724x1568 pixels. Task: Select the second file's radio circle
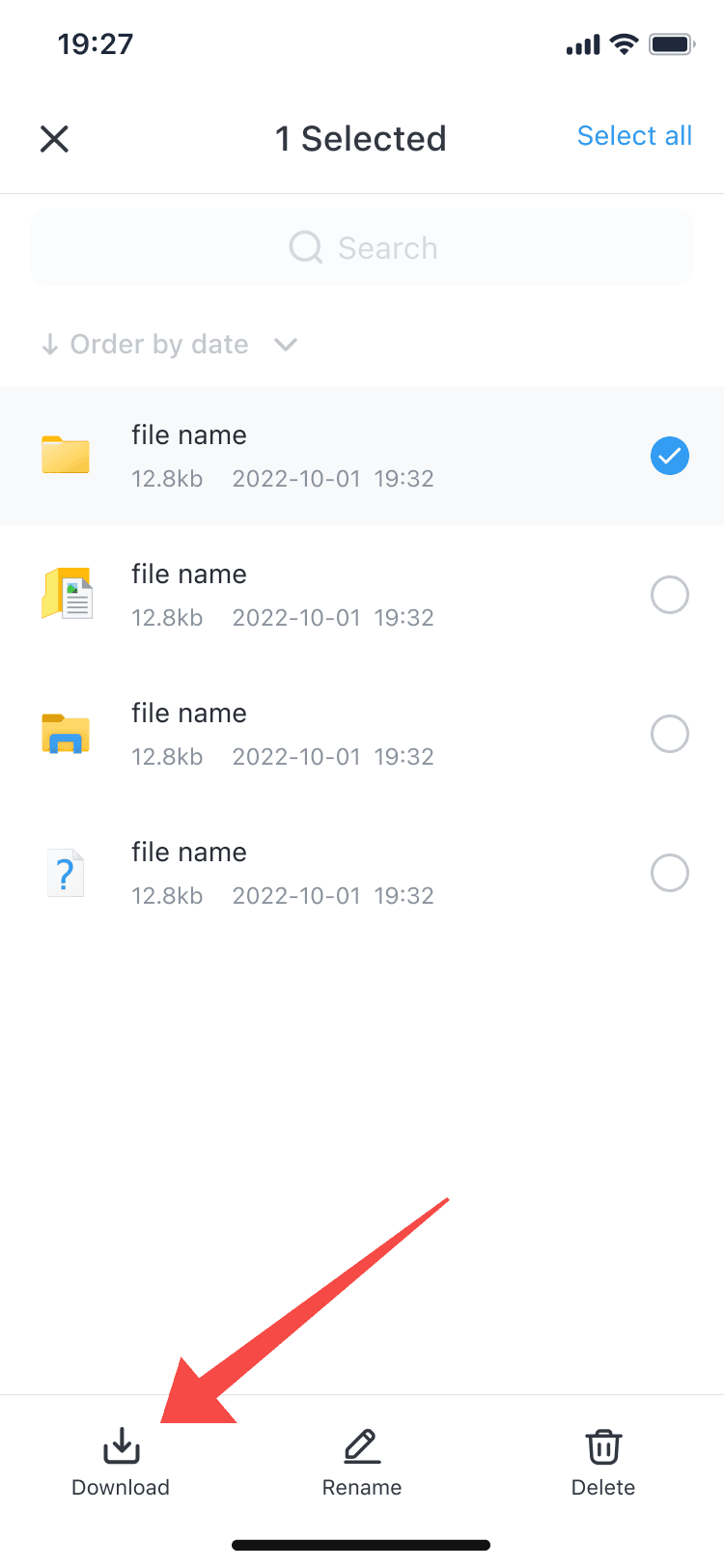[x=670, y=595]
